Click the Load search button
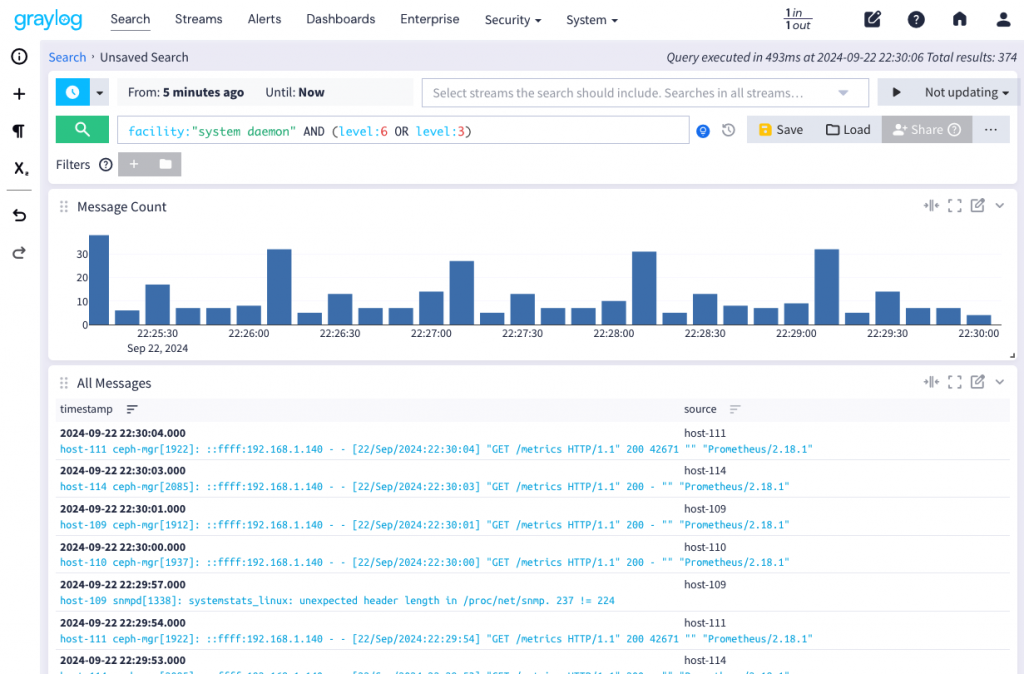This screenshot has height=674, width=1024. pyautogui.click(x=848, y=129)
